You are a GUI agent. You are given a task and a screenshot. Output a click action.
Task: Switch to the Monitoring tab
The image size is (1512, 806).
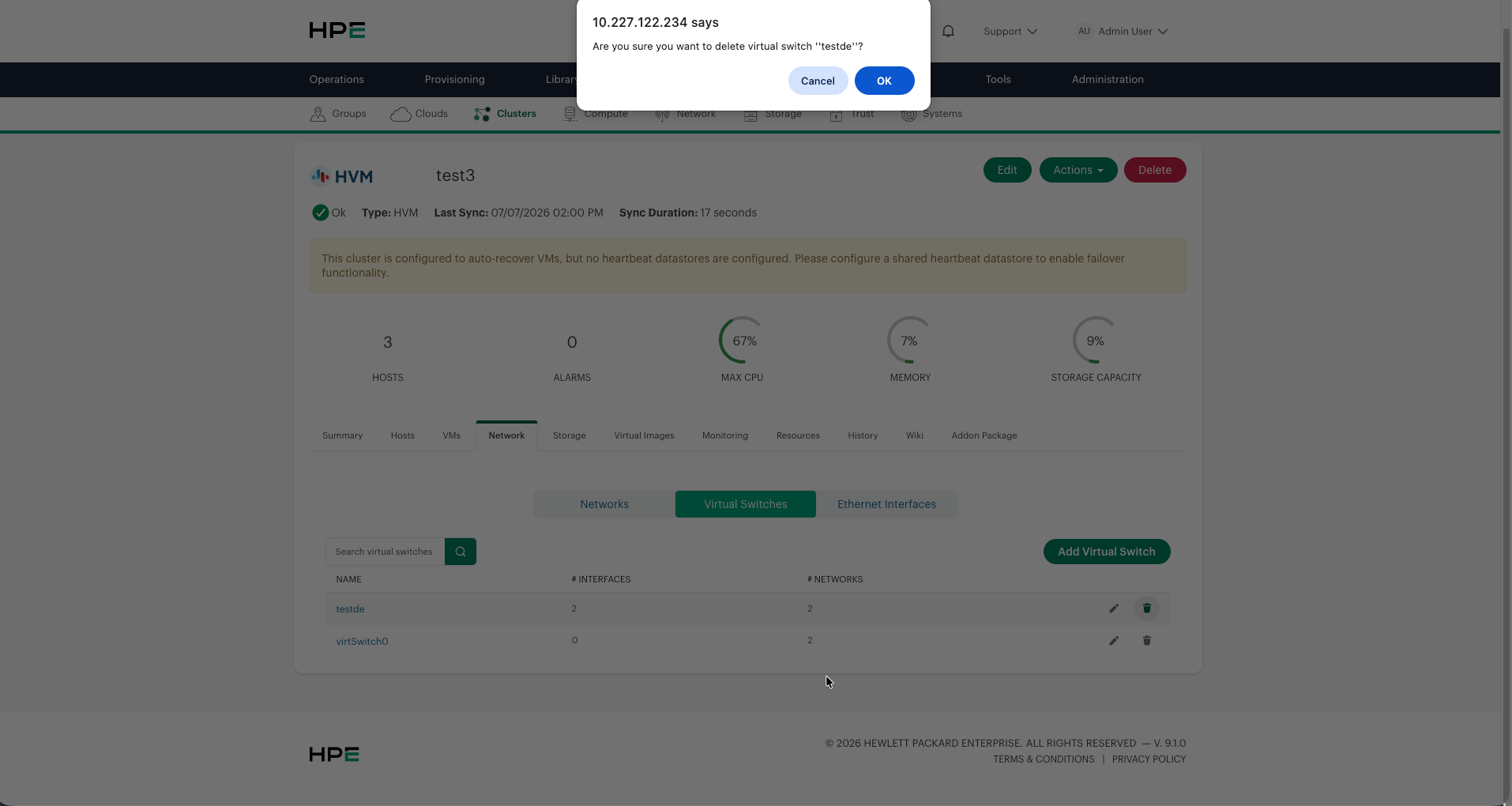tap(725, 435)
